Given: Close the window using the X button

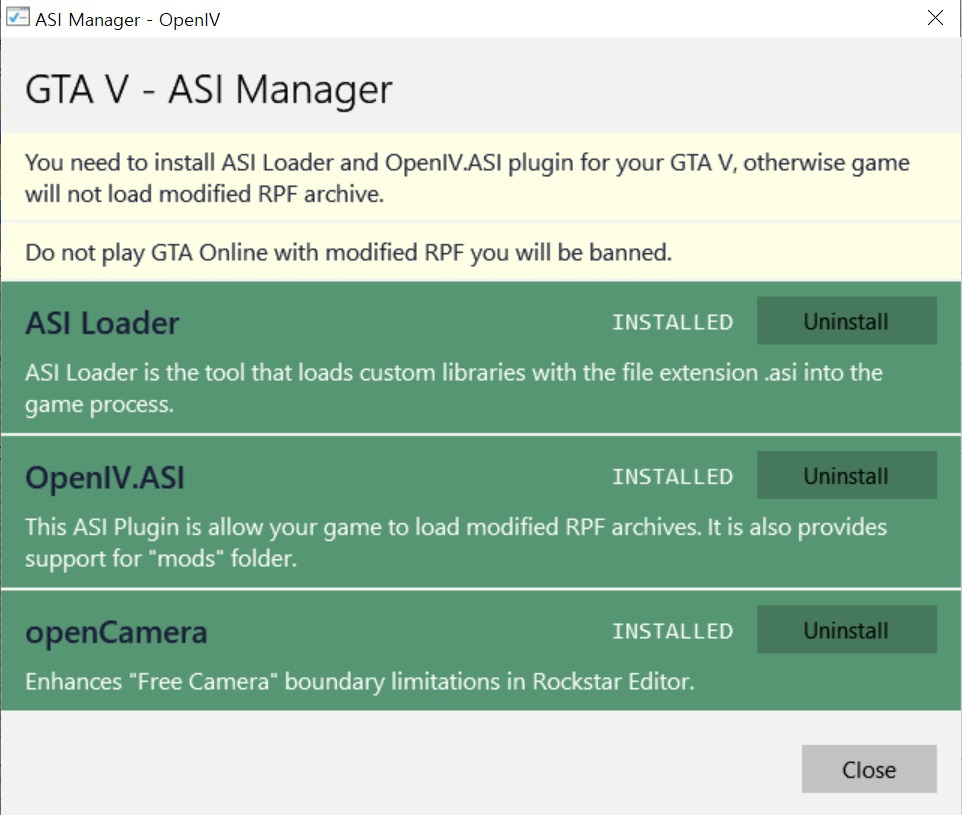Looking at the screenshot, I should (936, 17).
